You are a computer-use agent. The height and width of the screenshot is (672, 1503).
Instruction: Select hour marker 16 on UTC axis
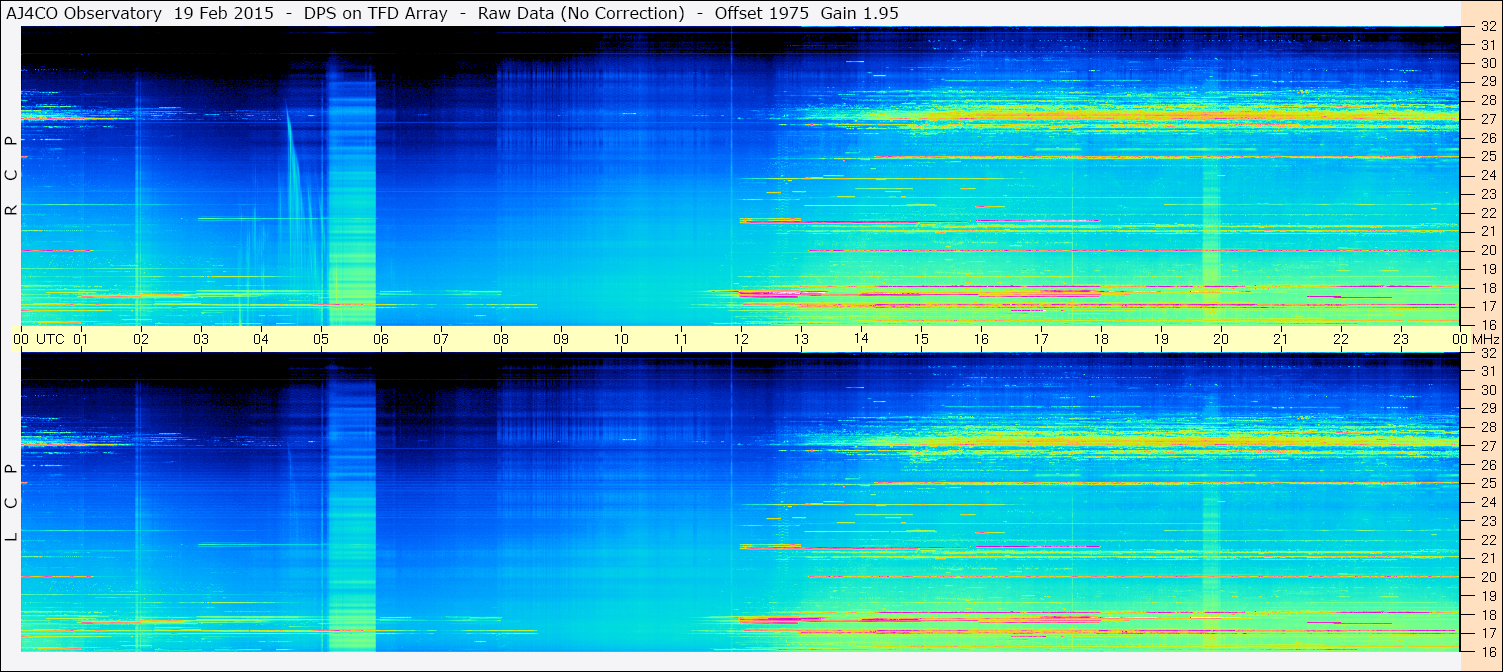(x=981, y=339)
